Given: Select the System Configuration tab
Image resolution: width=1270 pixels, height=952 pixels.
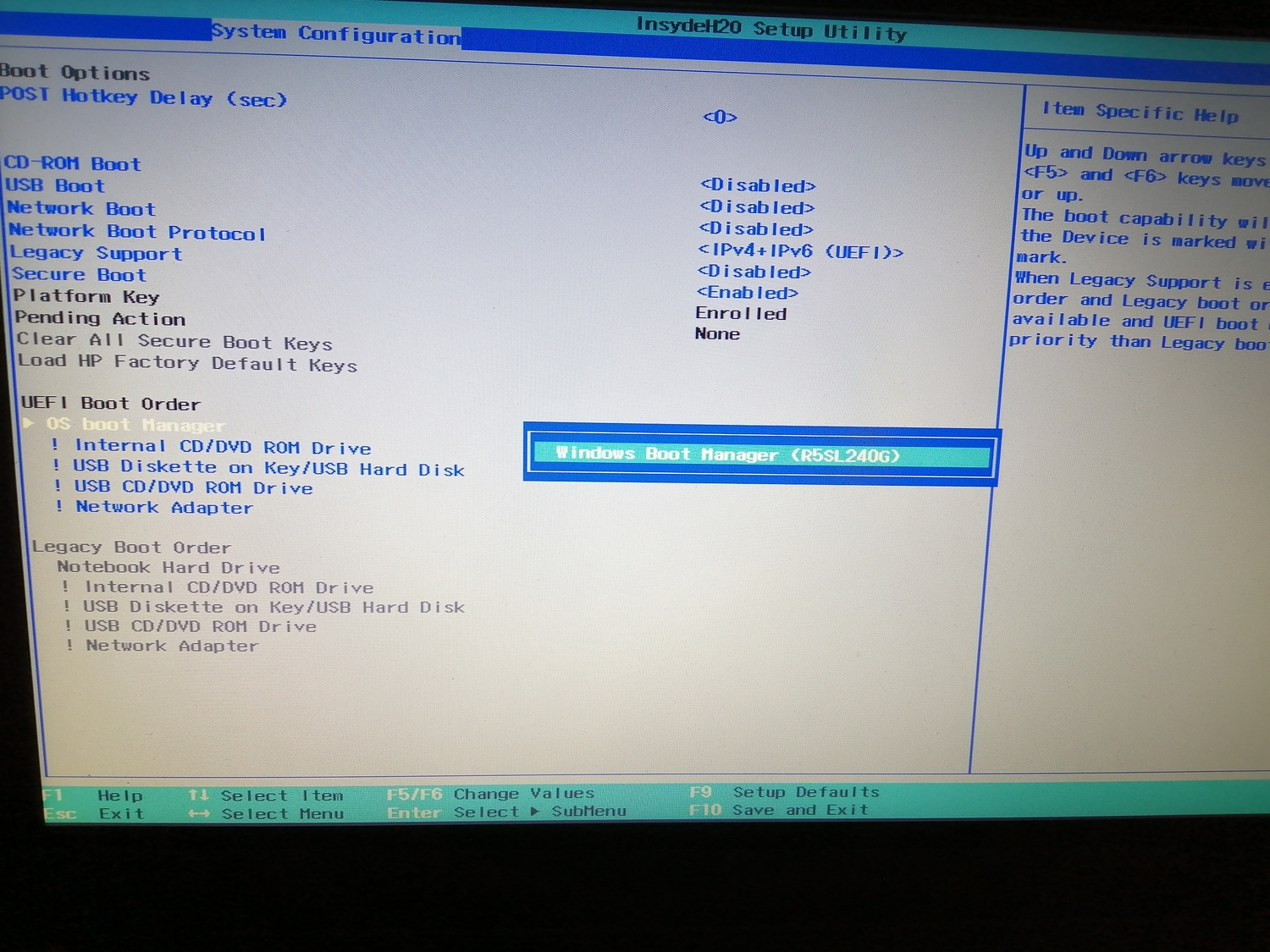Looking at the screenshot, I should coord(336,34).
